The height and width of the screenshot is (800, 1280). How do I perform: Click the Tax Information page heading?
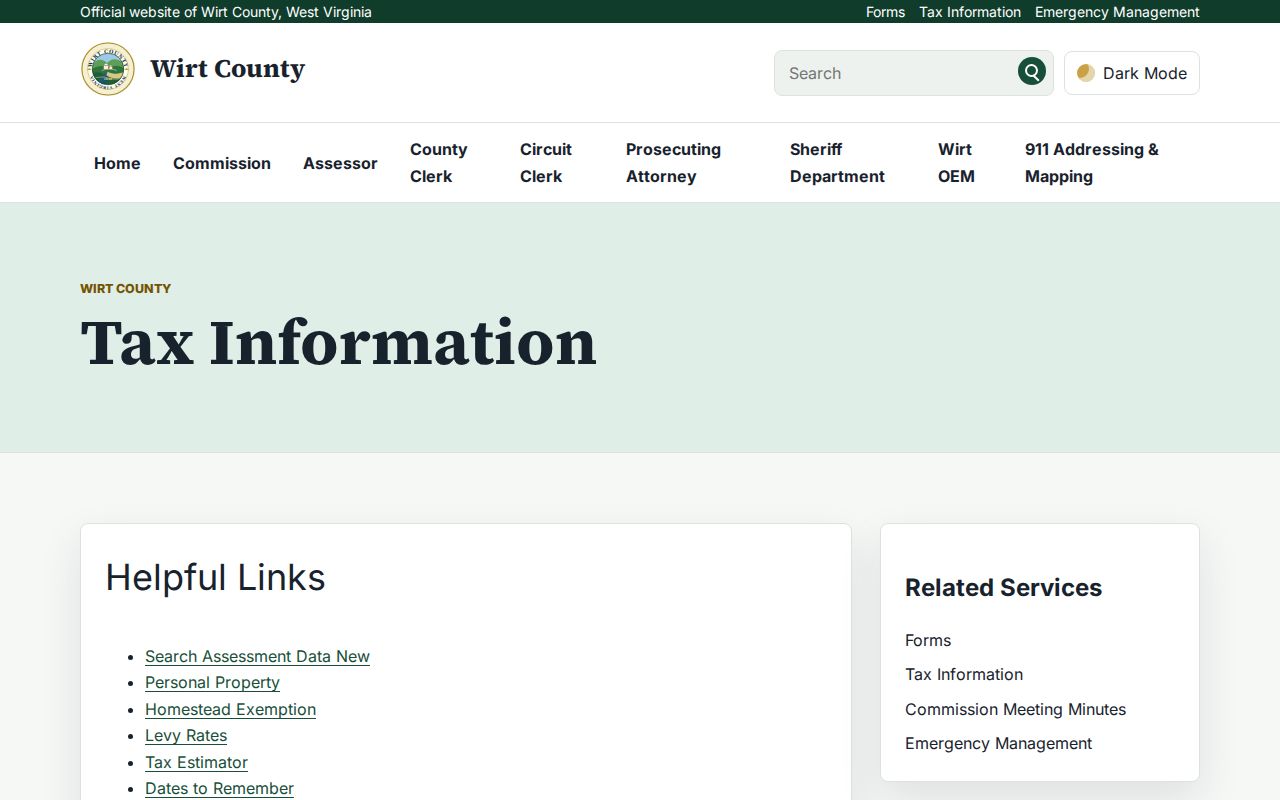pos(338,342)
